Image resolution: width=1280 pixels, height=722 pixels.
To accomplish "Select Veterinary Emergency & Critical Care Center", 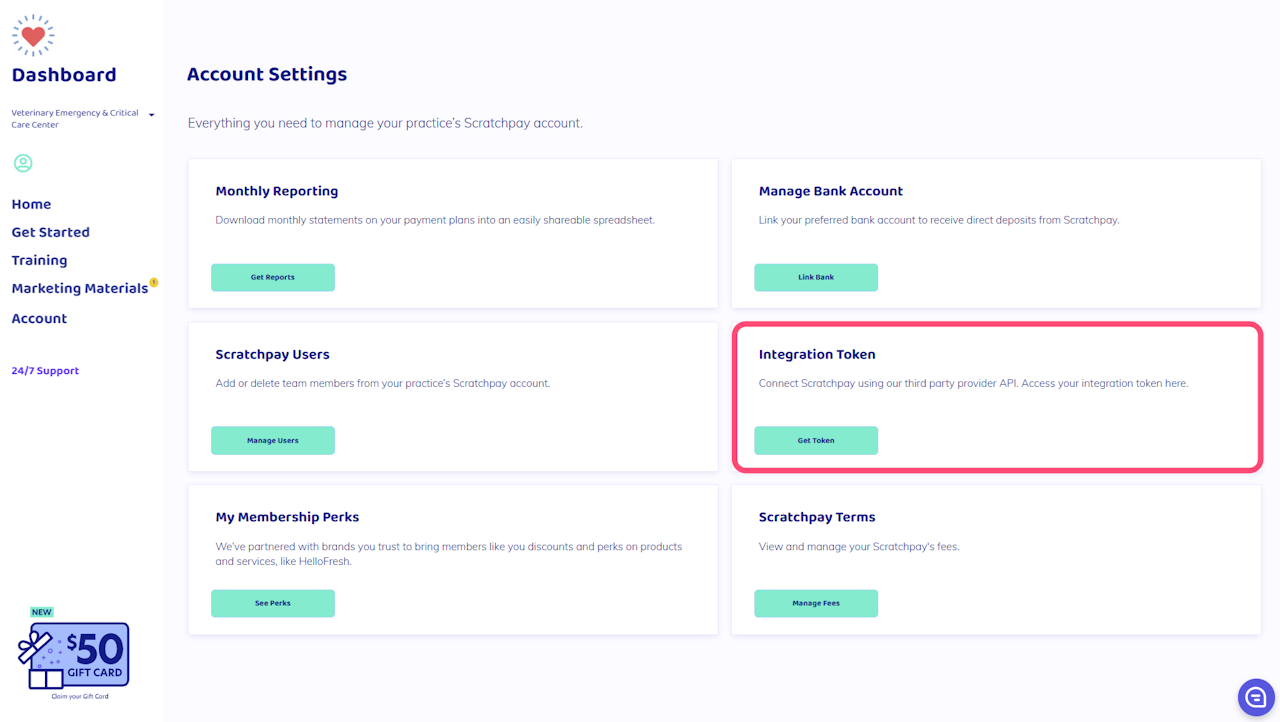I will point(75,119).
